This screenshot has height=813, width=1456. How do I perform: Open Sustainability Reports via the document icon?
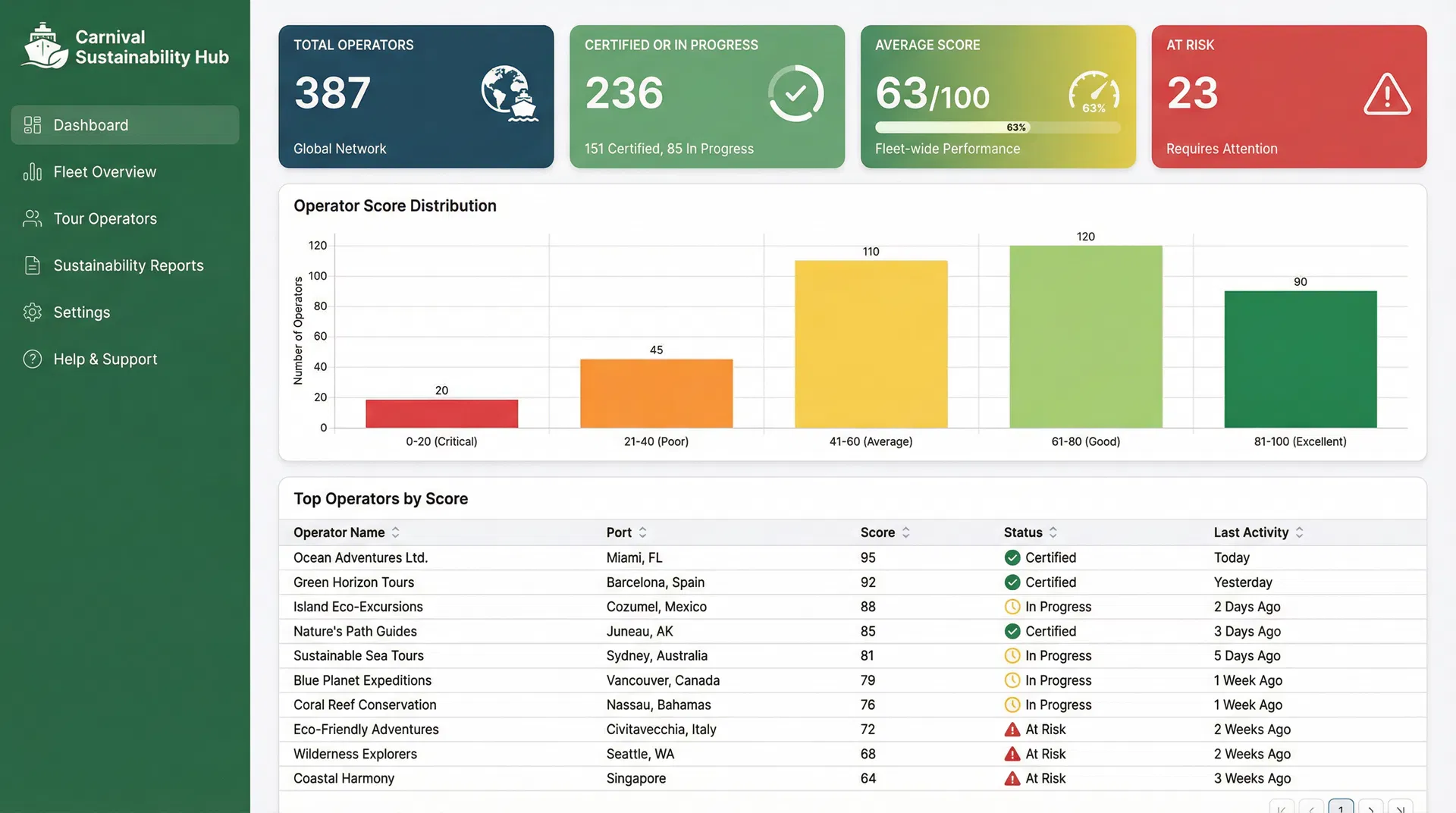click(x=32, y=265)
